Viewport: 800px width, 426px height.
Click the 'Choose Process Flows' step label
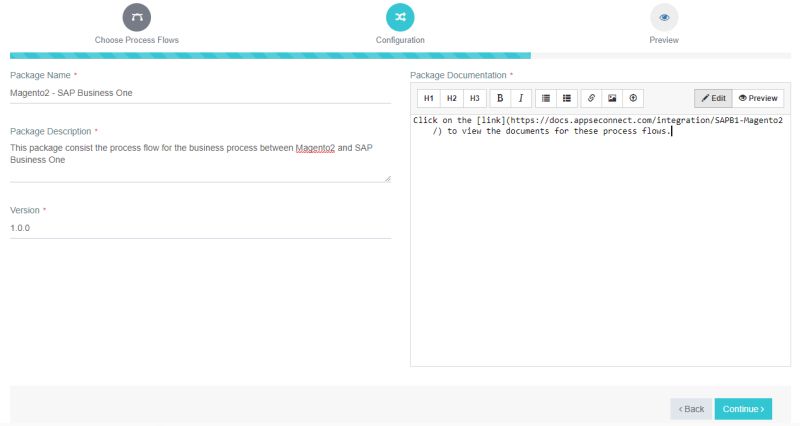(x=137, y=40)
